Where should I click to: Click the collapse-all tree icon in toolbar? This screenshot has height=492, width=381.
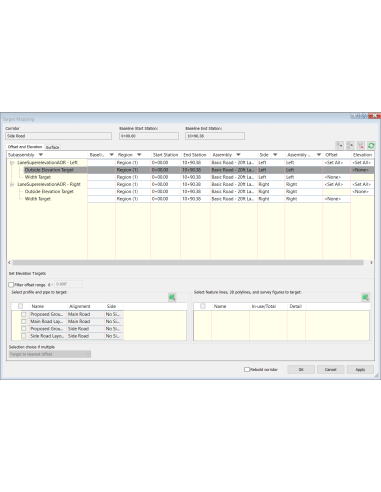pyautogui.click(x=350, y=146)
